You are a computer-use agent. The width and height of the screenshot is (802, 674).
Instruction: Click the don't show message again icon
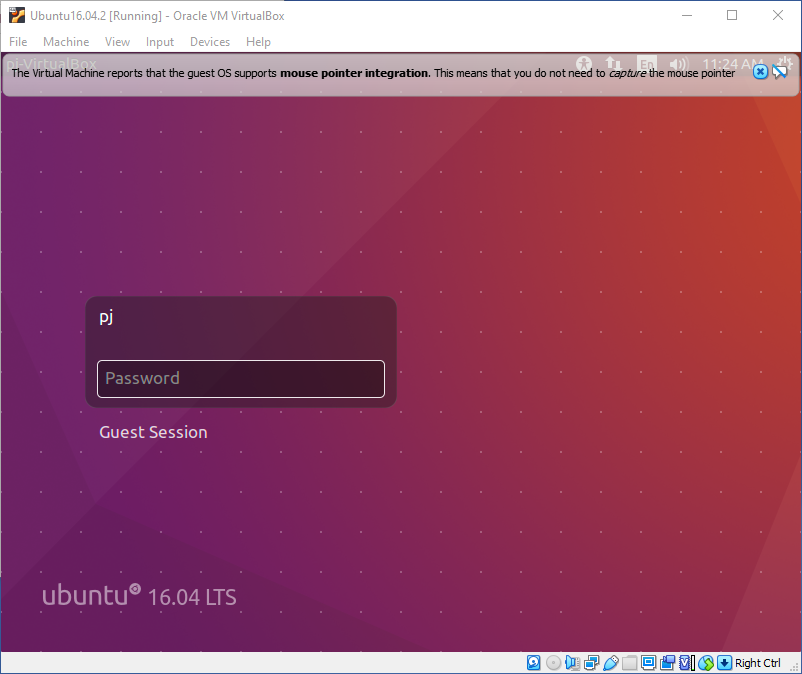coord(779,72)
